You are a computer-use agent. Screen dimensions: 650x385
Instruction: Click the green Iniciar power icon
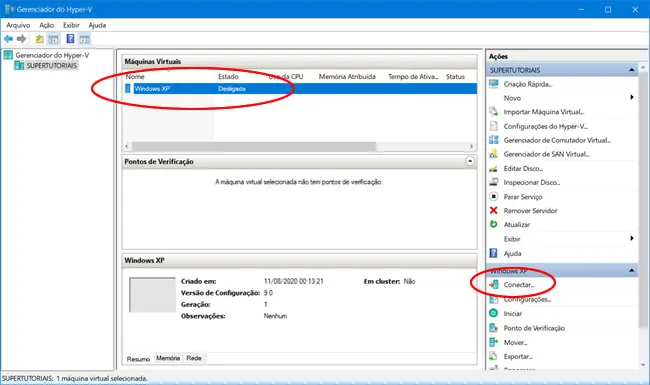[494, 313]
